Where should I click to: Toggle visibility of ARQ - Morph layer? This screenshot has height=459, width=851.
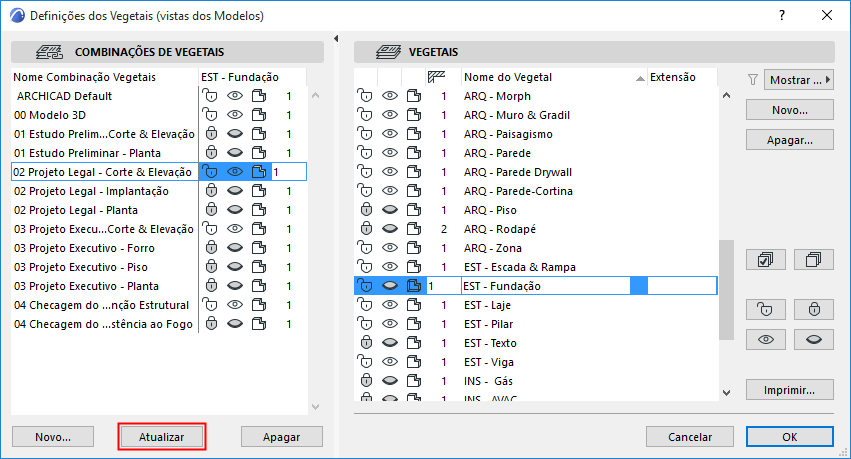point(389,96)
